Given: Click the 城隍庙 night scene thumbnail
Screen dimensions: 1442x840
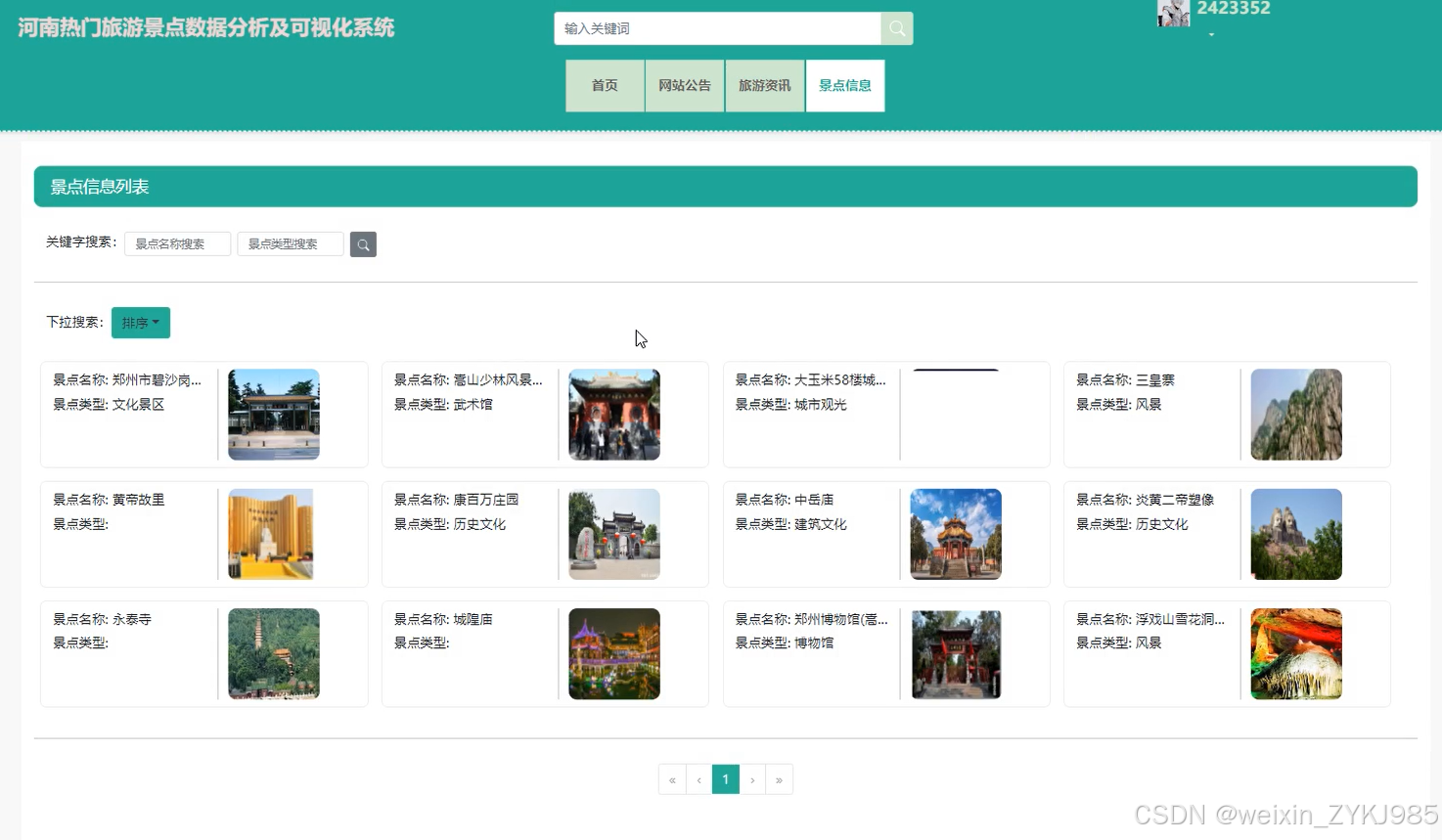Looking at the screenshot, I should (x=613, y=653).
